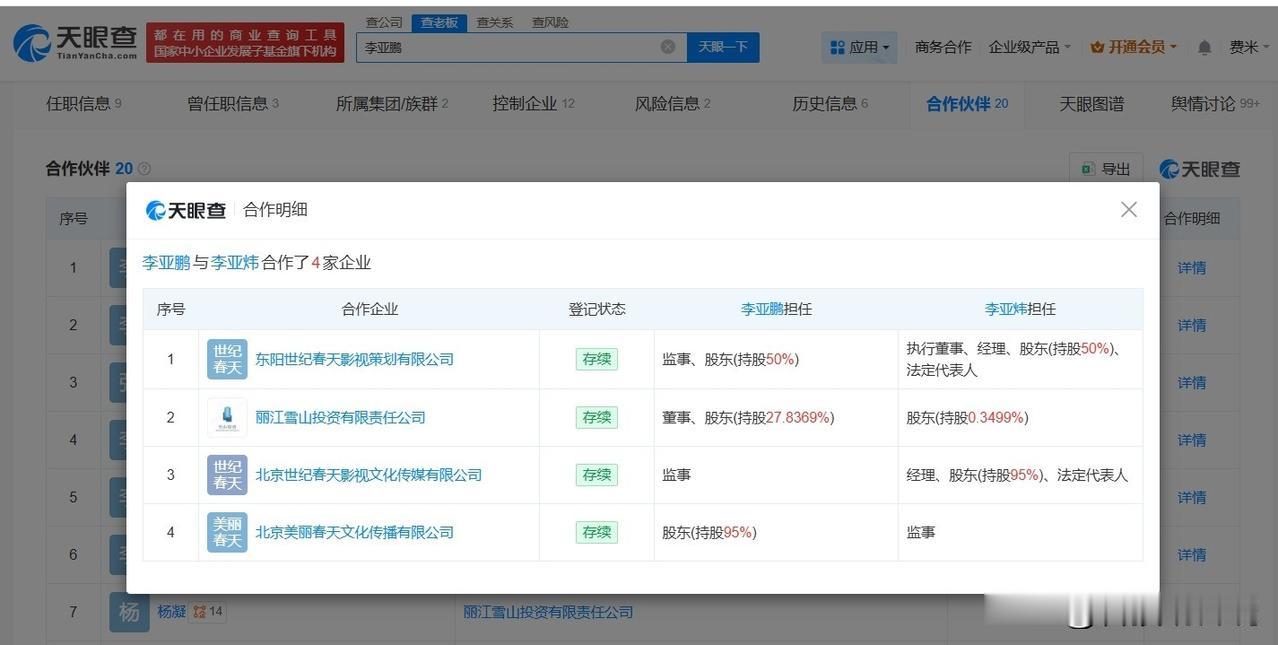1278x645 pixels.
Task: Close the 合作明细 dialog
Action: tap(1129, 209)
